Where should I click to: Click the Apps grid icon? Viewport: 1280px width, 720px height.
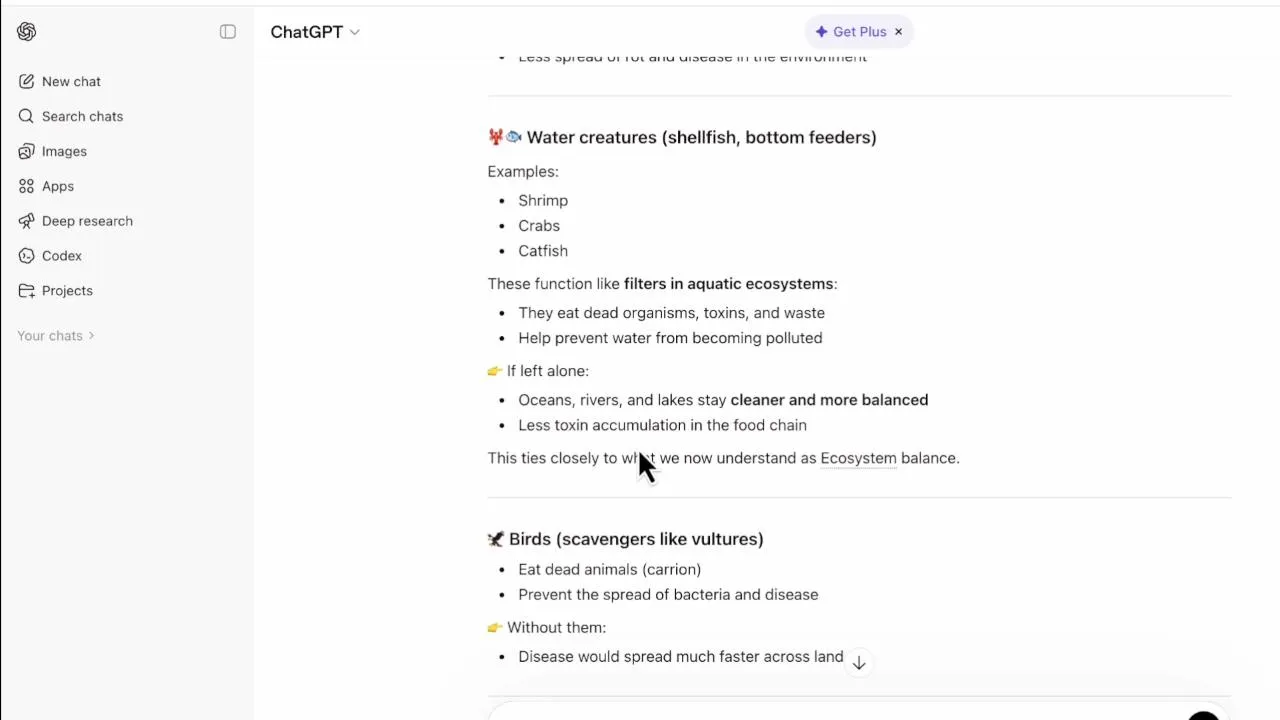pyautogui.click(x=27, y=187)
